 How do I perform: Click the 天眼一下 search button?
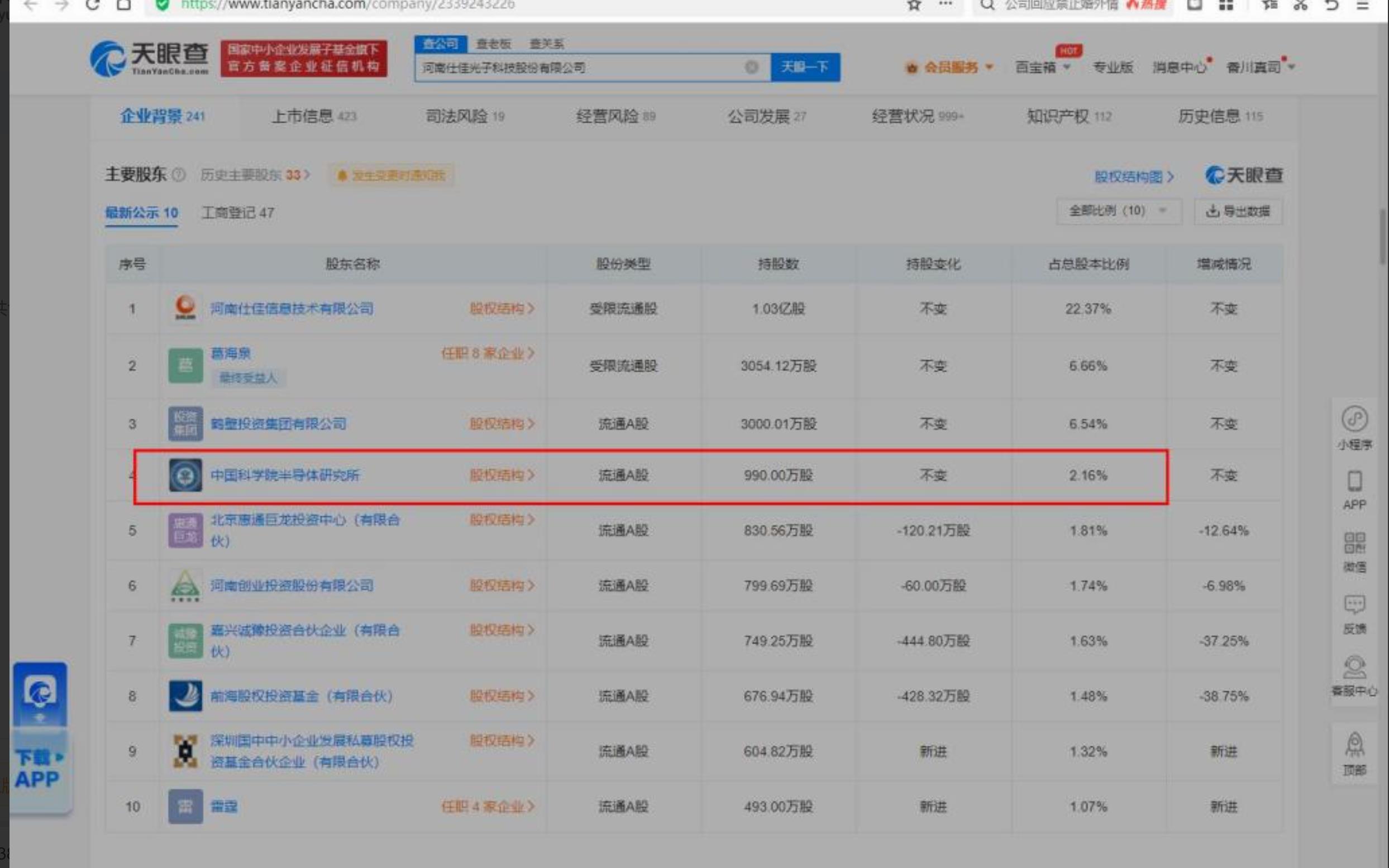coord(805,68)
